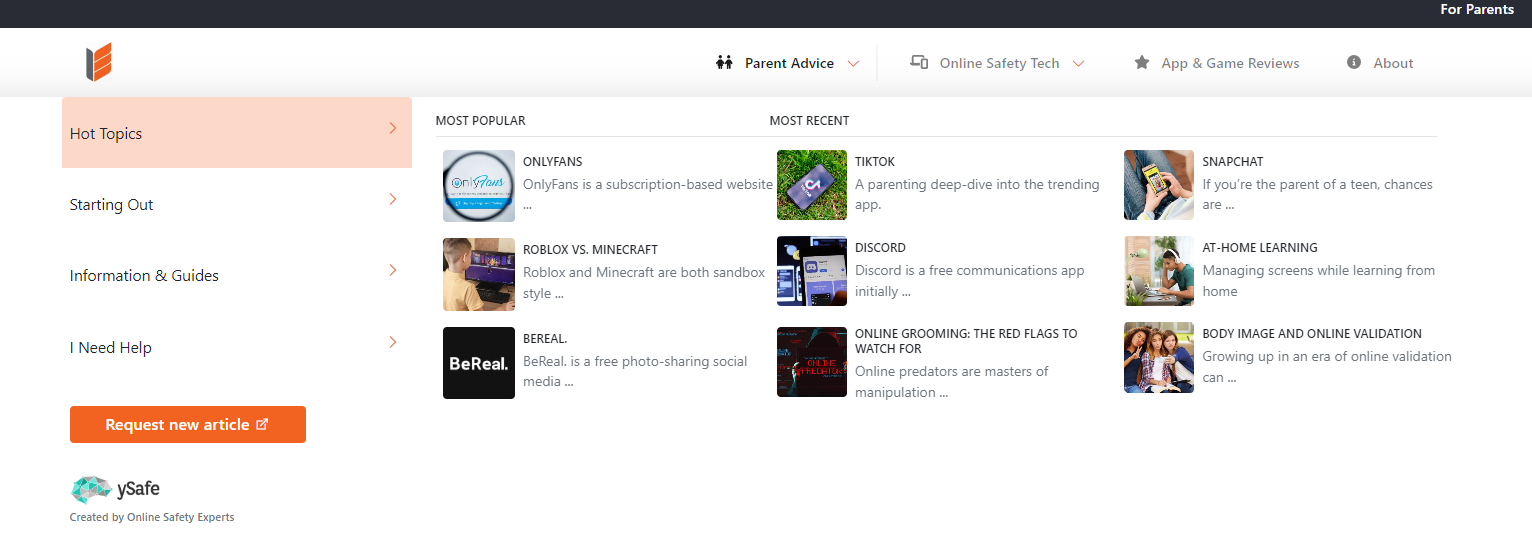The width and height of the screenshot is (1532, 544).
Task: Expand the Parent Advice dropdown chevron
Action: 853,63
